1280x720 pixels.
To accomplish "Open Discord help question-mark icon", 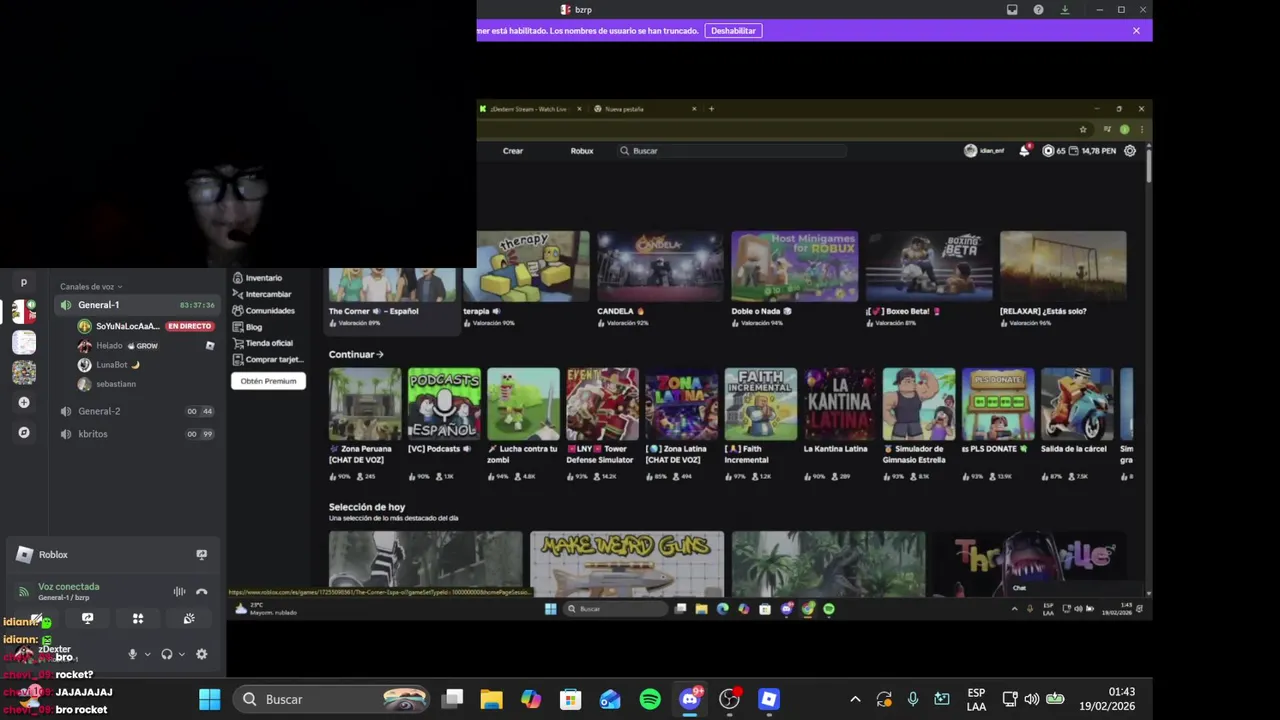I will tap(1038, 10).
